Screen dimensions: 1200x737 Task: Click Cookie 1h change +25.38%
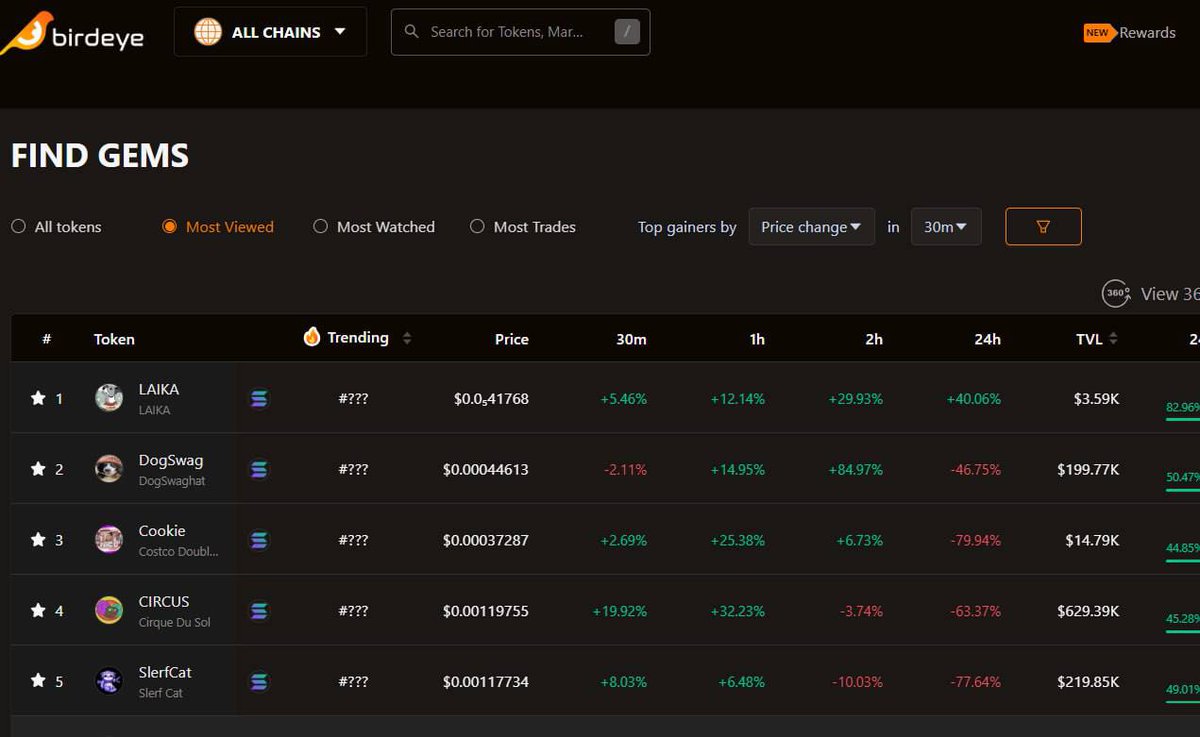737,540
